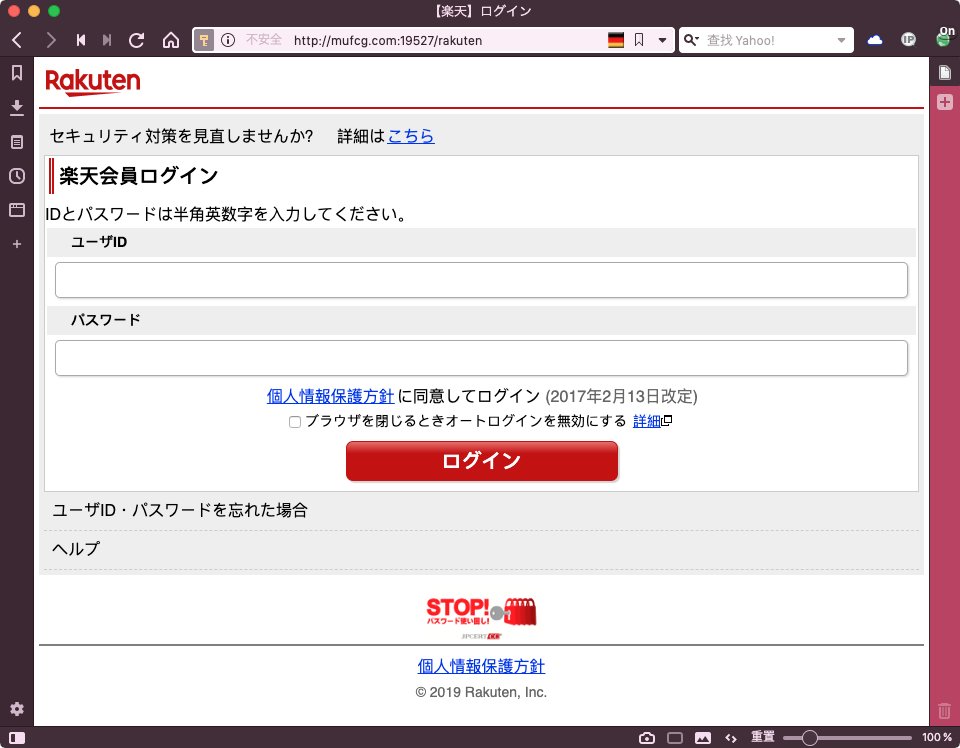
Task: Click the 100 % zoom level text
Action: 937,737
